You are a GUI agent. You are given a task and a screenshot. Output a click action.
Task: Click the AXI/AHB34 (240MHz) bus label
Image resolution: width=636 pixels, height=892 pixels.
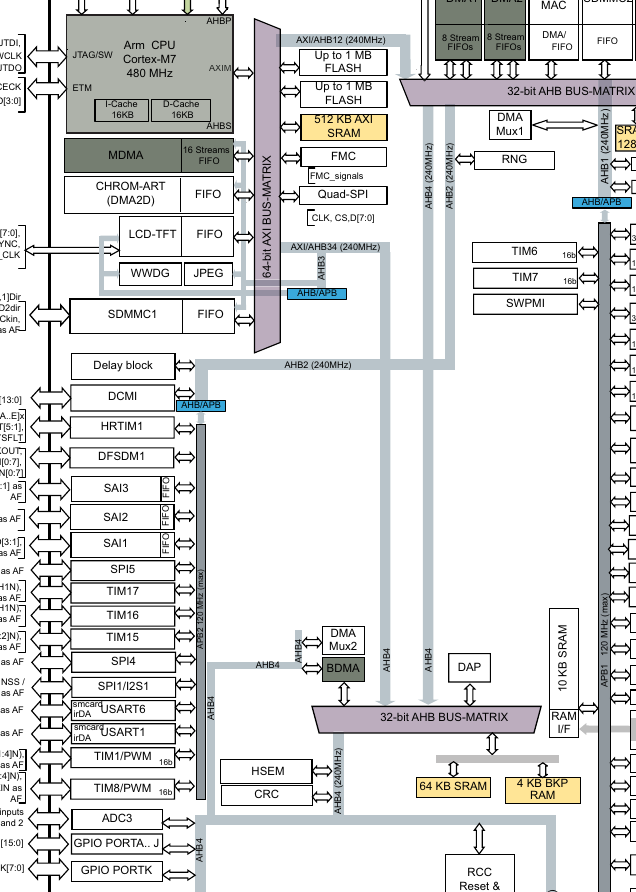335,247
